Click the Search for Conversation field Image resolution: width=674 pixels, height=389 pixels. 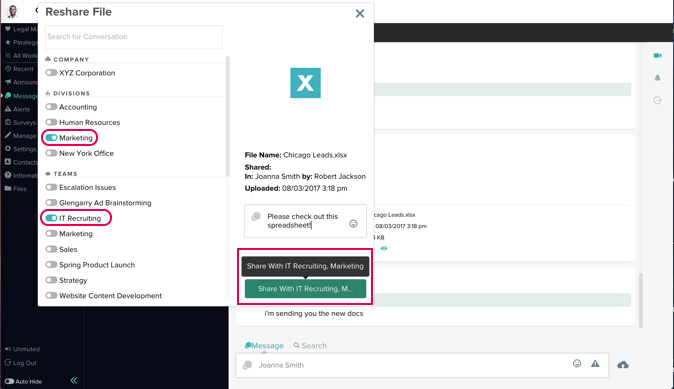point(134,37)
